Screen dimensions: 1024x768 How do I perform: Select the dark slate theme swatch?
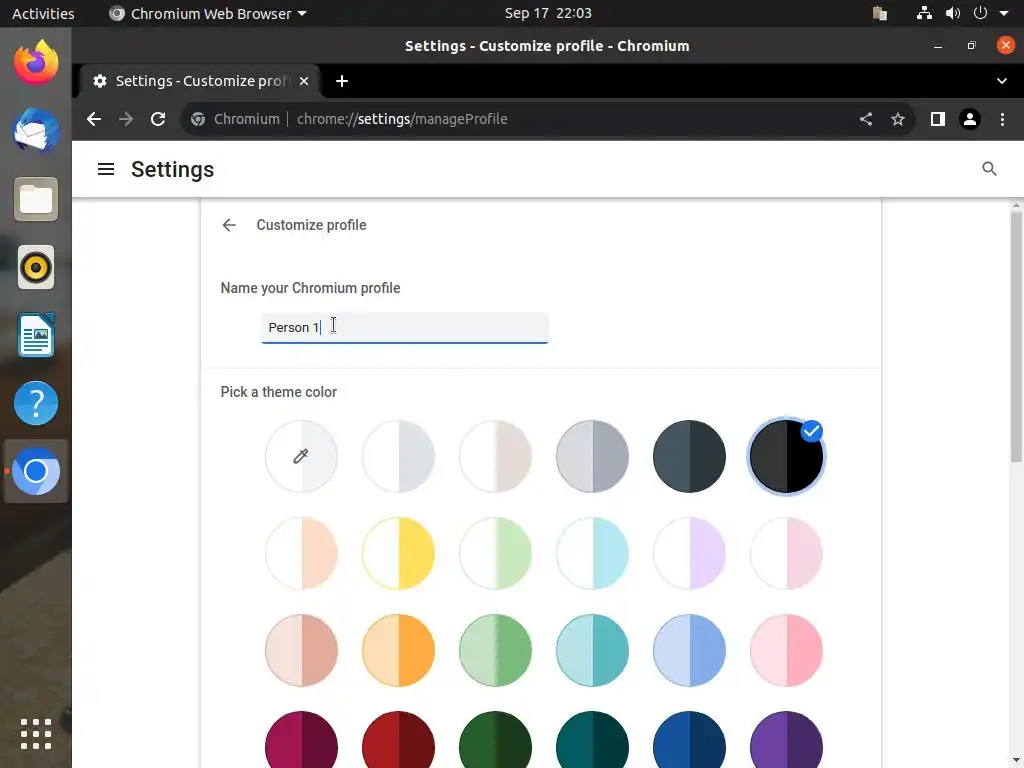[x=689, y=456]
